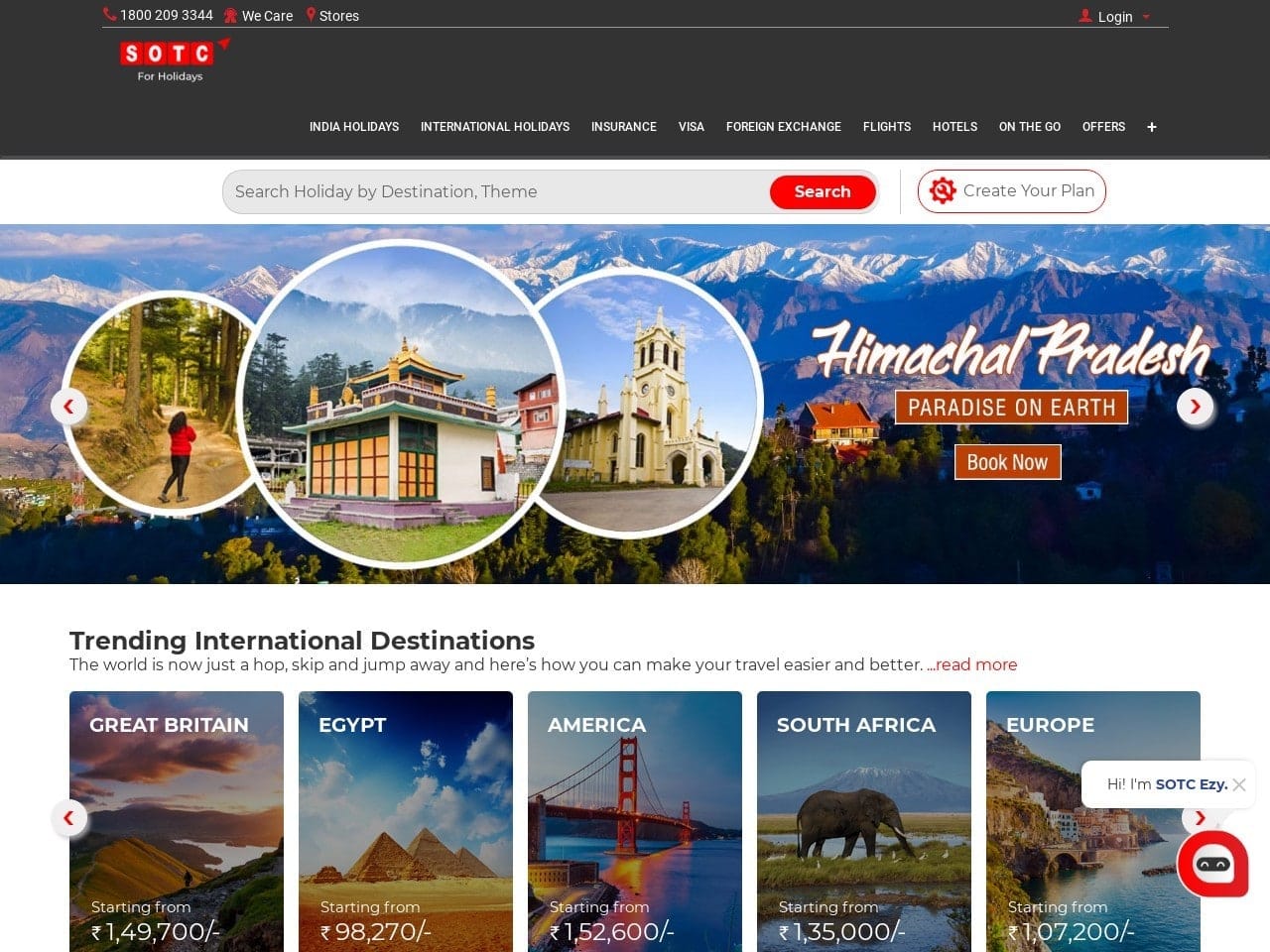Click the We Care link
The image size is (1270, 952).
click(267, 16)
